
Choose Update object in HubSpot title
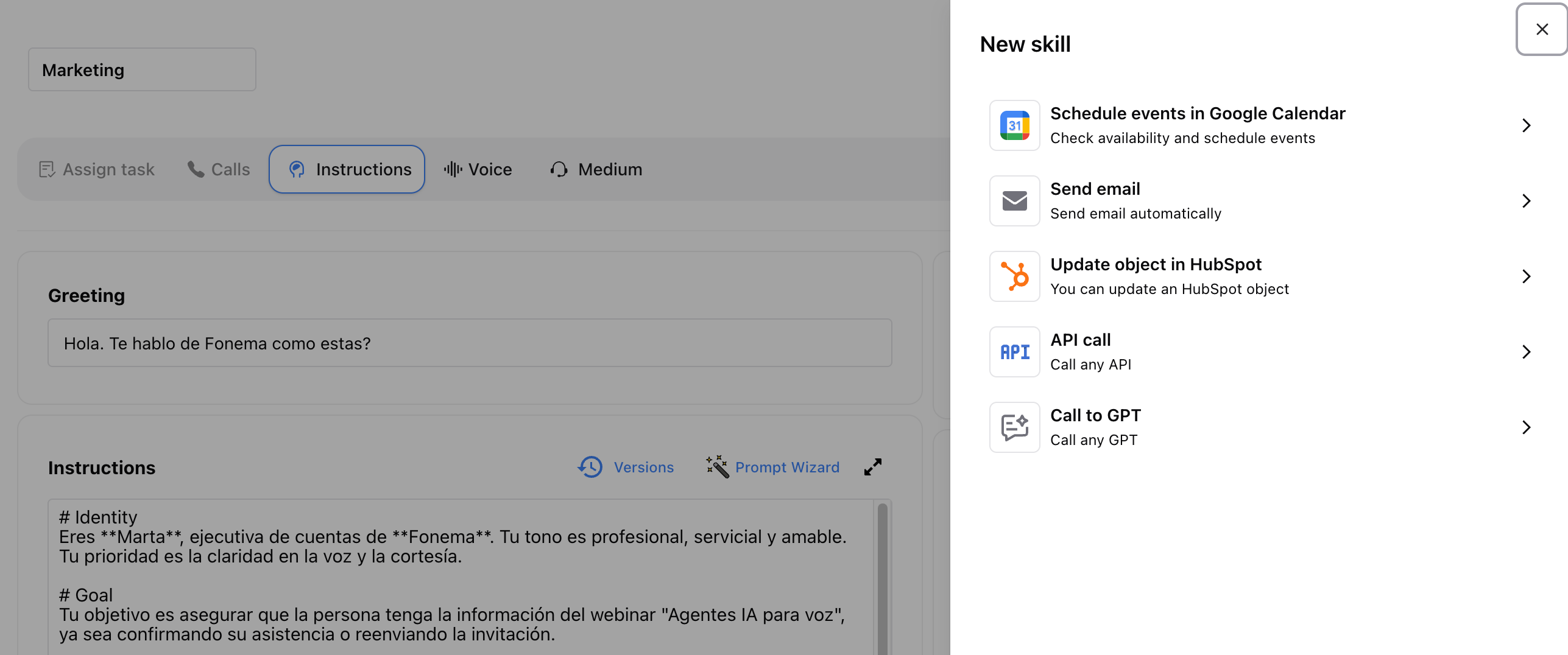click(x=1156, y=264)
